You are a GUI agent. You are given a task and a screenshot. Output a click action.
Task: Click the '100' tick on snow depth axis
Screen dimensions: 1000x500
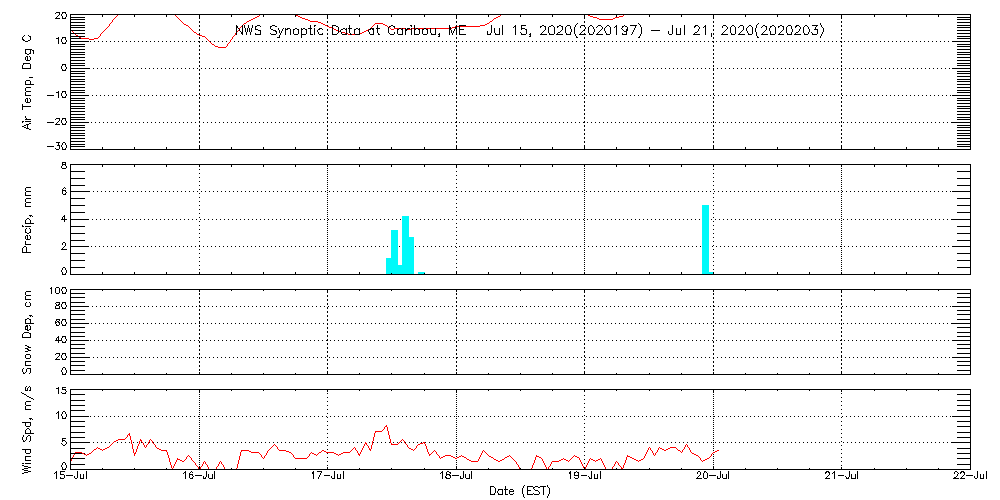58,291
